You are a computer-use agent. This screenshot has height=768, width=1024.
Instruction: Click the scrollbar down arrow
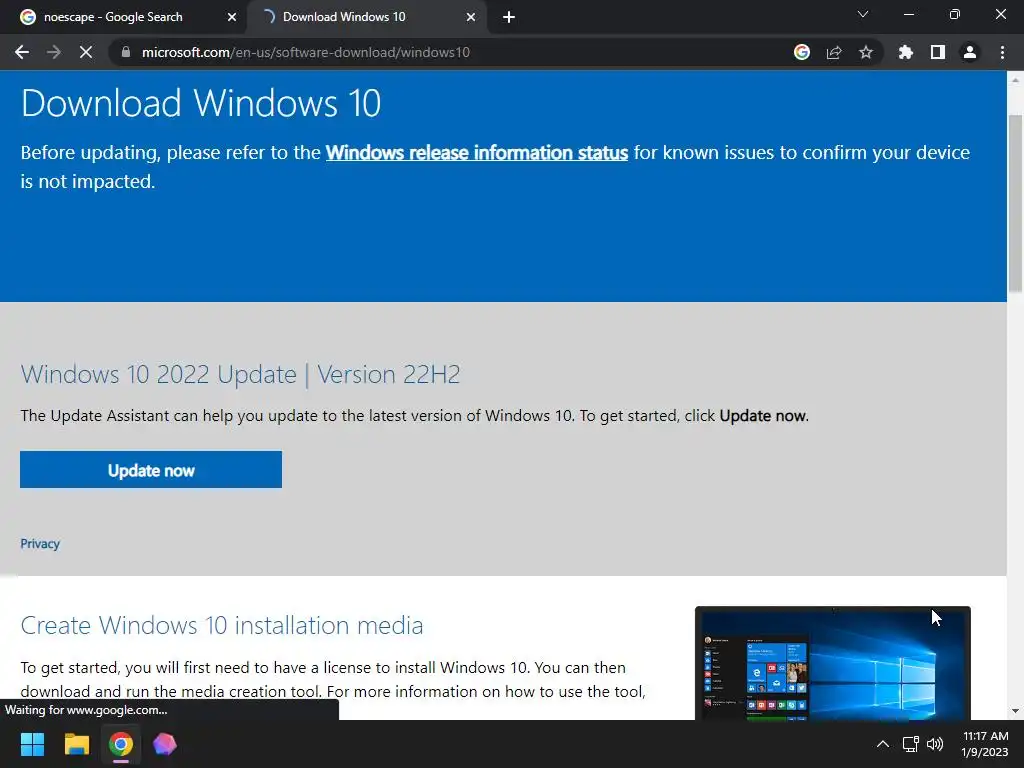pos(1015,711)
